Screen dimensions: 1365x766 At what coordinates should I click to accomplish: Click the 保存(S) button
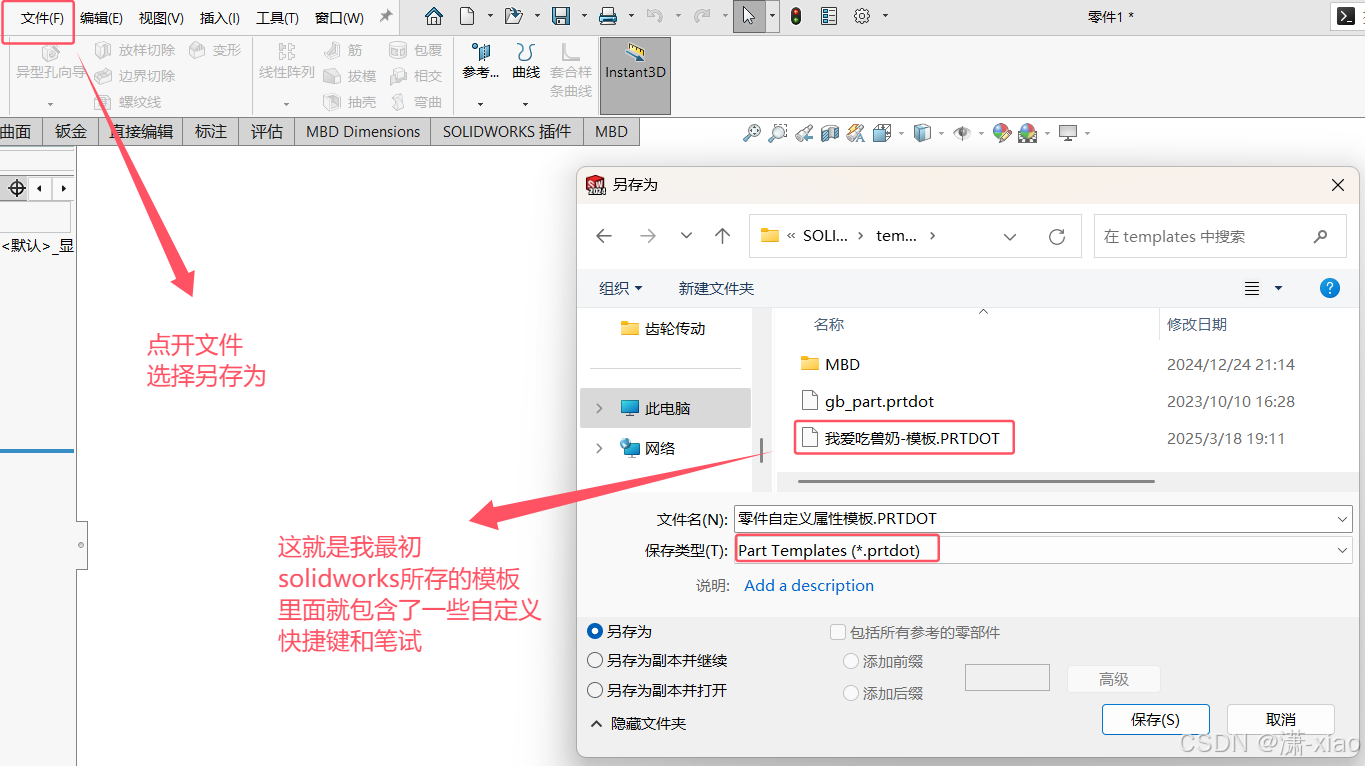point(1156,719)
